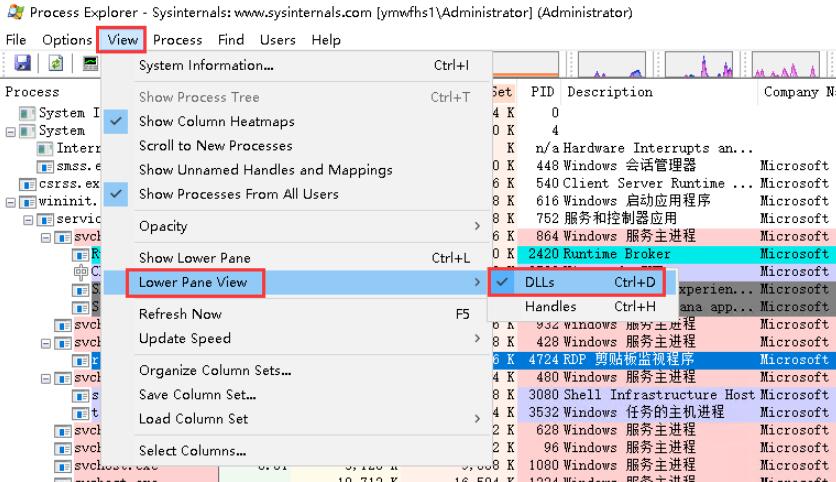Close the View menu
Viewport: 836px width, 482px height.
122,40
